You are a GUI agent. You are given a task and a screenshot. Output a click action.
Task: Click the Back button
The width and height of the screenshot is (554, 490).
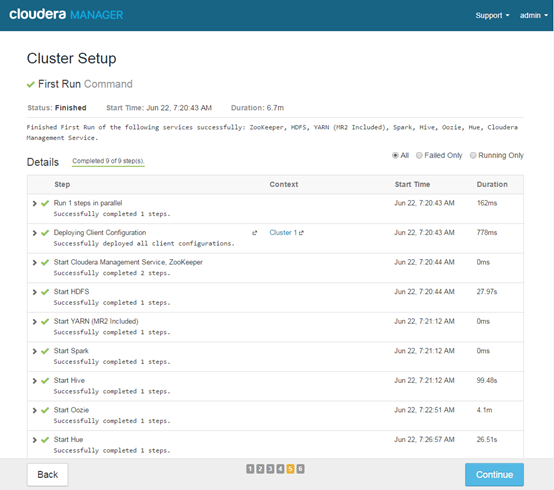pyautogui.click(x=48, y=474)
